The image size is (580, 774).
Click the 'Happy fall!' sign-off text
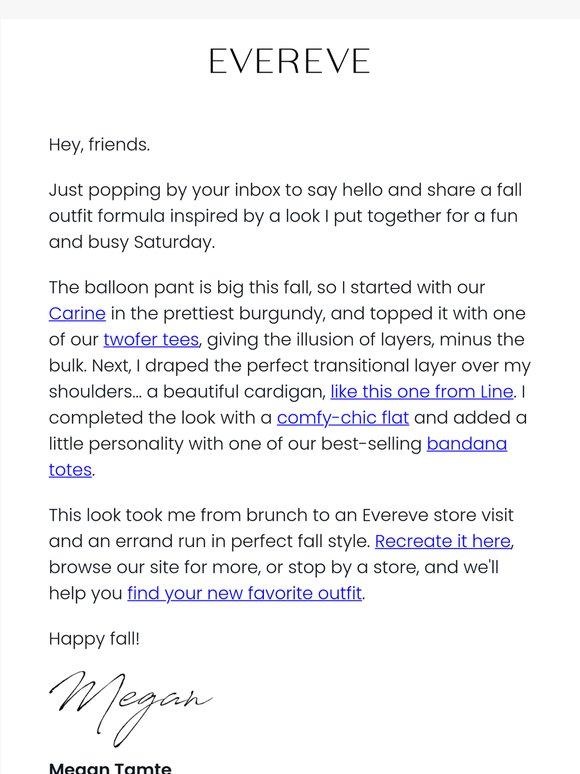(x=94, y=639)
